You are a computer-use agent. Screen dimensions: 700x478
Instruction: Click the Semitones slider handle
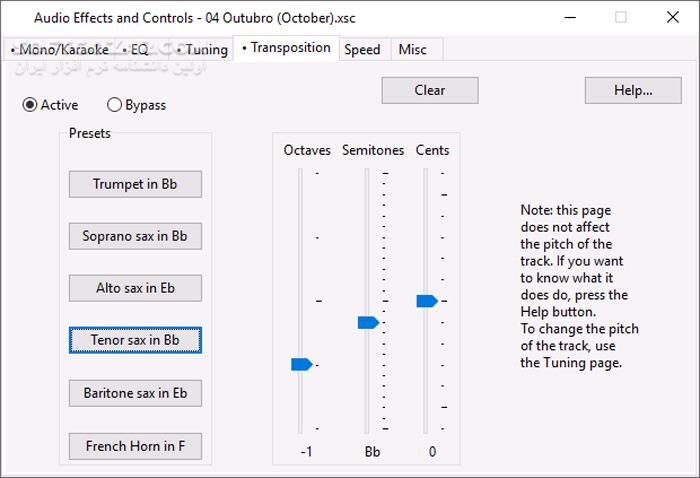tap(367, 322)
